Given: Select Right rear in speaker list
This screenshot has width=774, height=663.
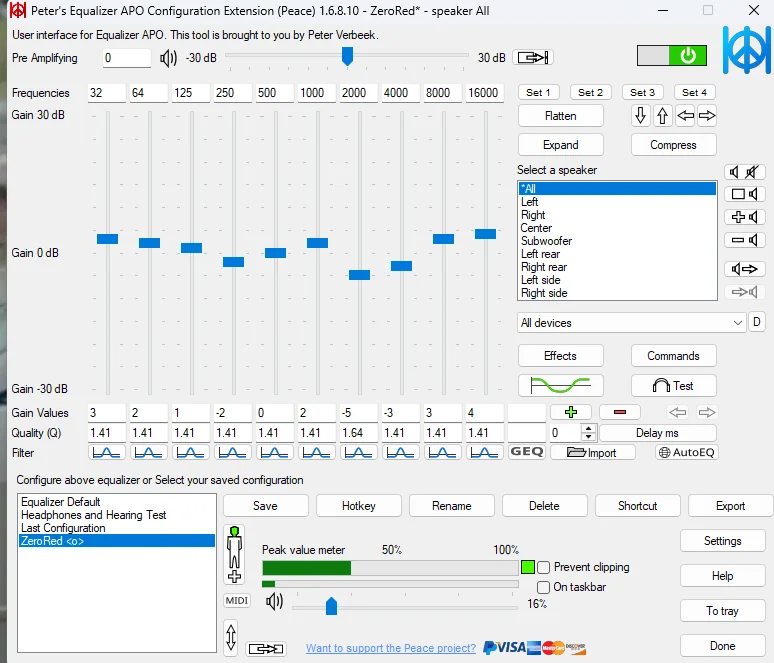Looking at the screenshot, I should 617,267.
